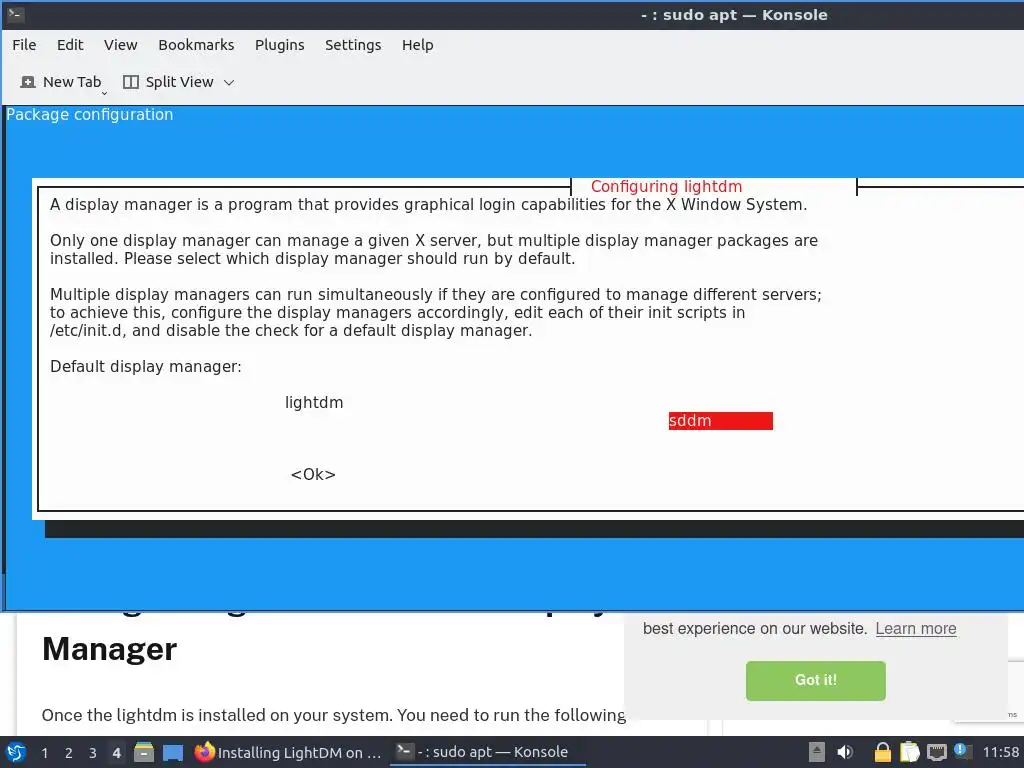Click the Manager heading in Firefox page
Viewport: 1024px width, 768px height.
(x=110, y=649)
